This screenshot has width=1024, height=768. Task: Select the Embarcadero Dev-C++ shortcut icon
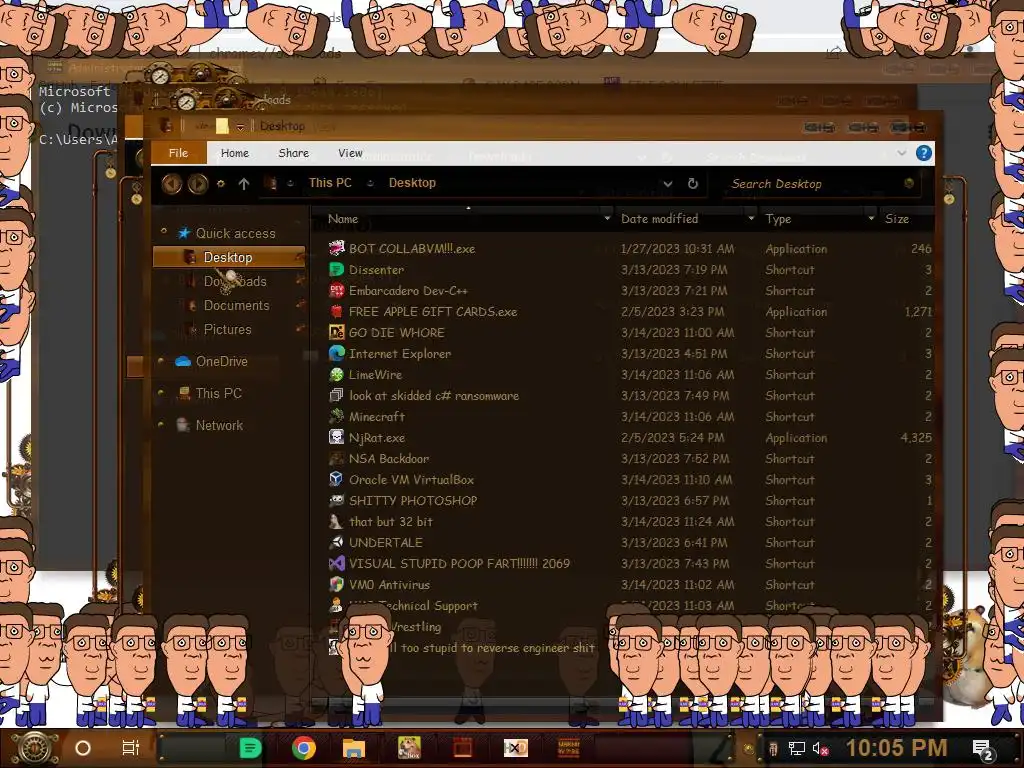click(x=336, y=290)
